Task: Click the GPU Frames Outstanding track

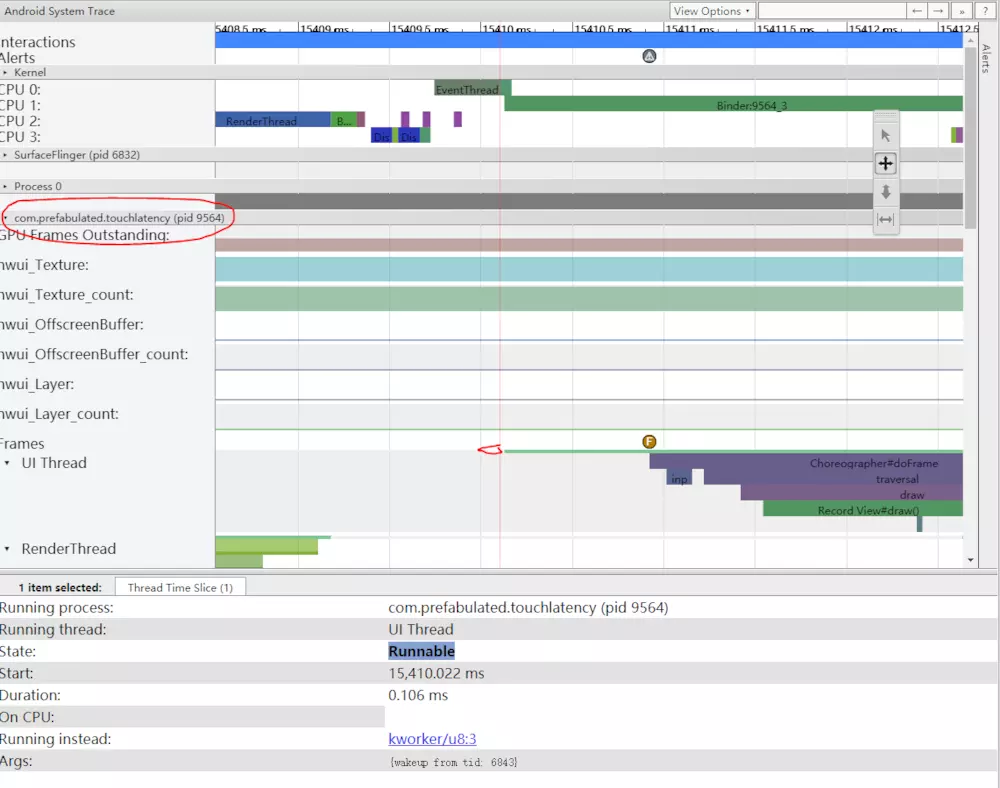Action: [589, 245]
